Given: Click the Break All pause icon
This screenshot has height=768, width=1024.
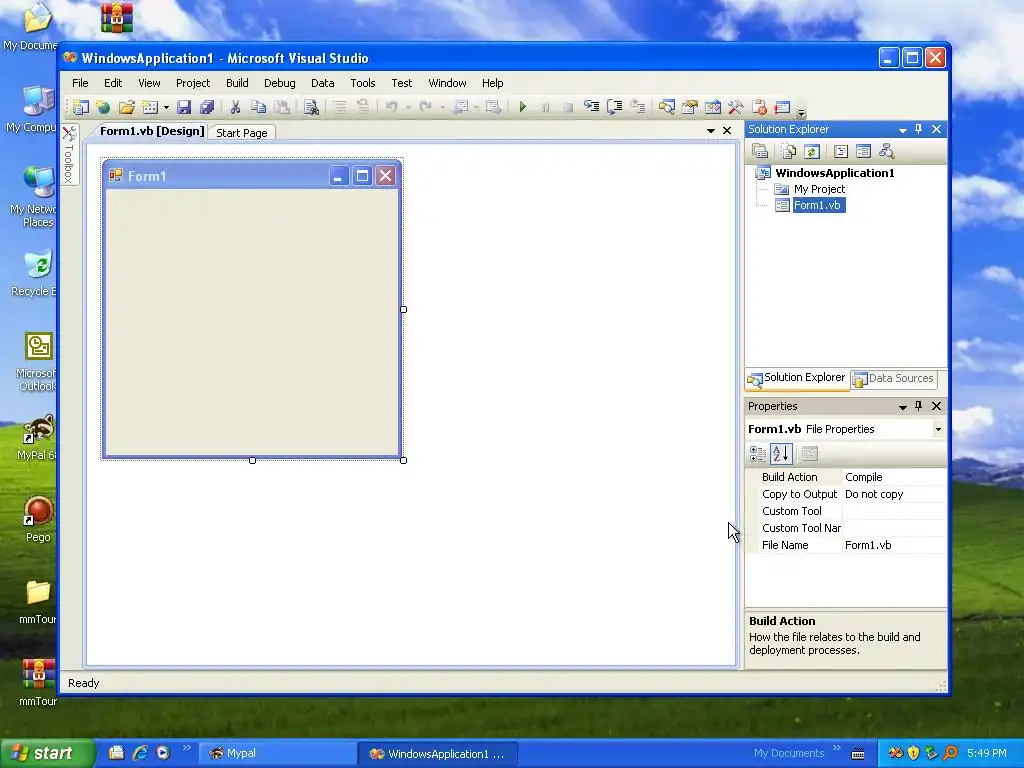Looking at the screenshot, I should click(x=545, y=107).
